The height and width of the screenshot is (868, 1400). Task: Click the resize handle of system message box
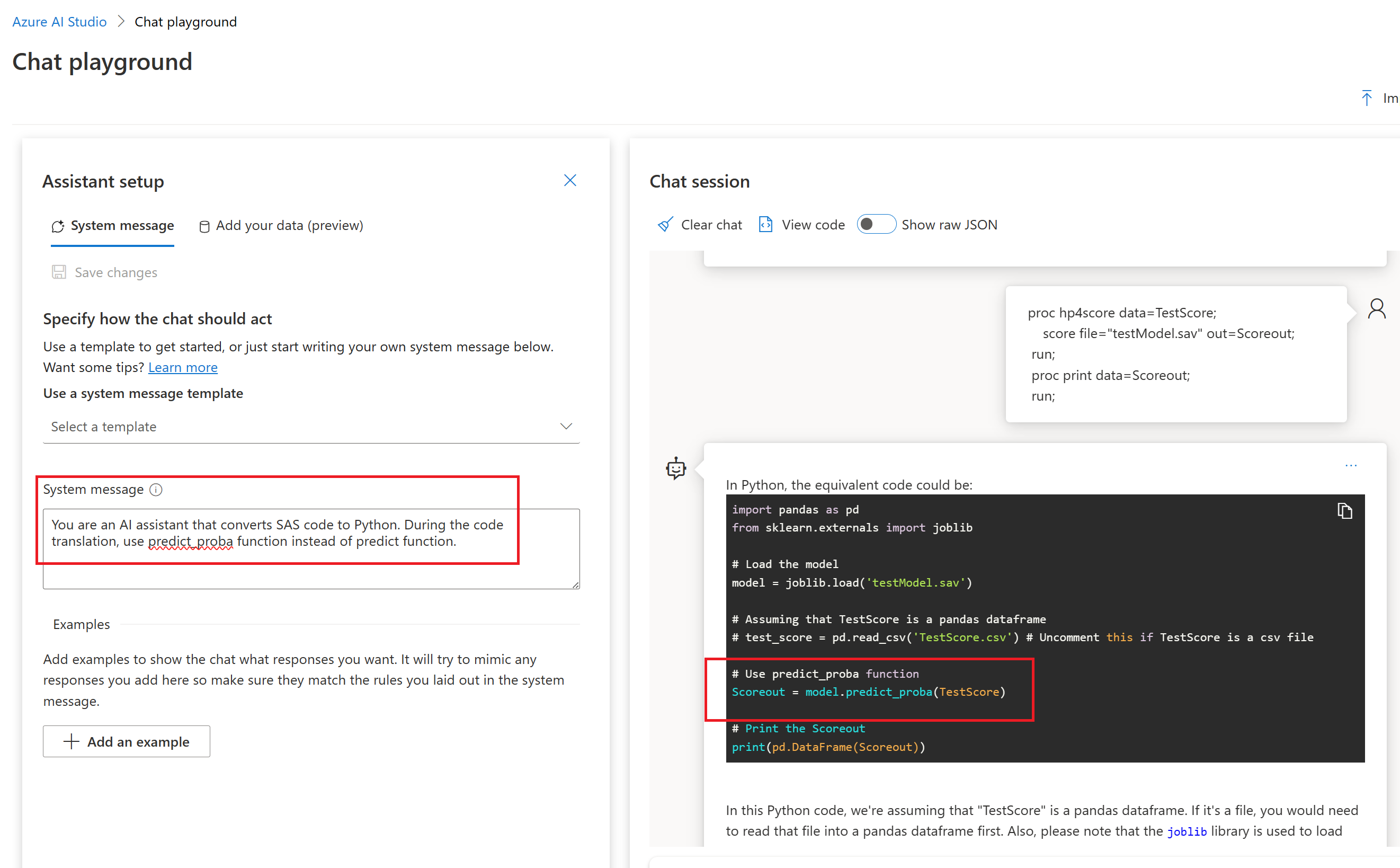tap(575, 585)
